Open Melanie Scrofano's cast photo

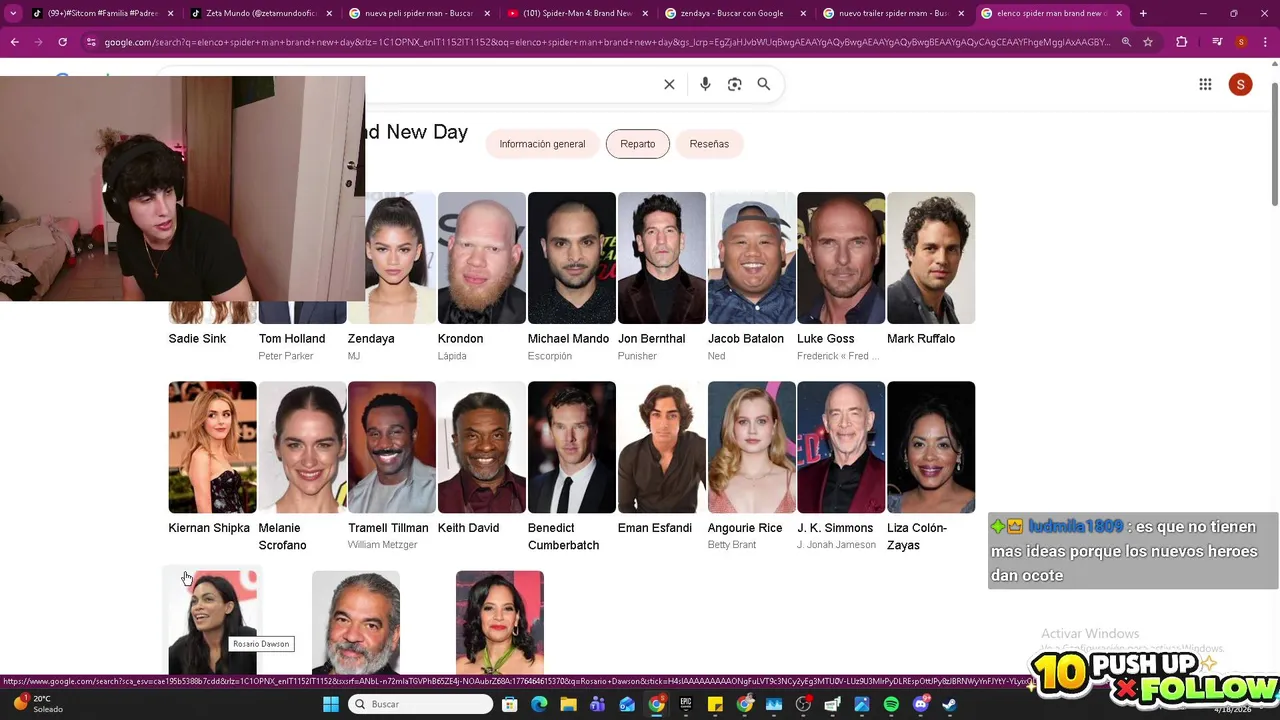(x=302, y=447)
